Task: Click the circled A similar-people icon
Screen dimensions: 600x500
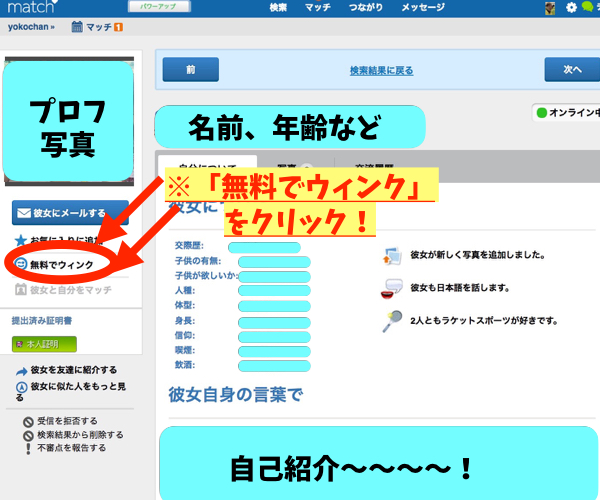Action: [x=21, y=387]
